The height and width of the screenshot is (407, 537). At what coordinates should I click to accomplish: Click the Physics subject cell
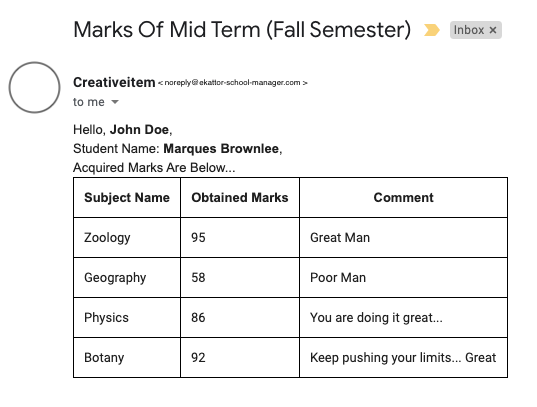pyautogui.click(x=127, y=318)
